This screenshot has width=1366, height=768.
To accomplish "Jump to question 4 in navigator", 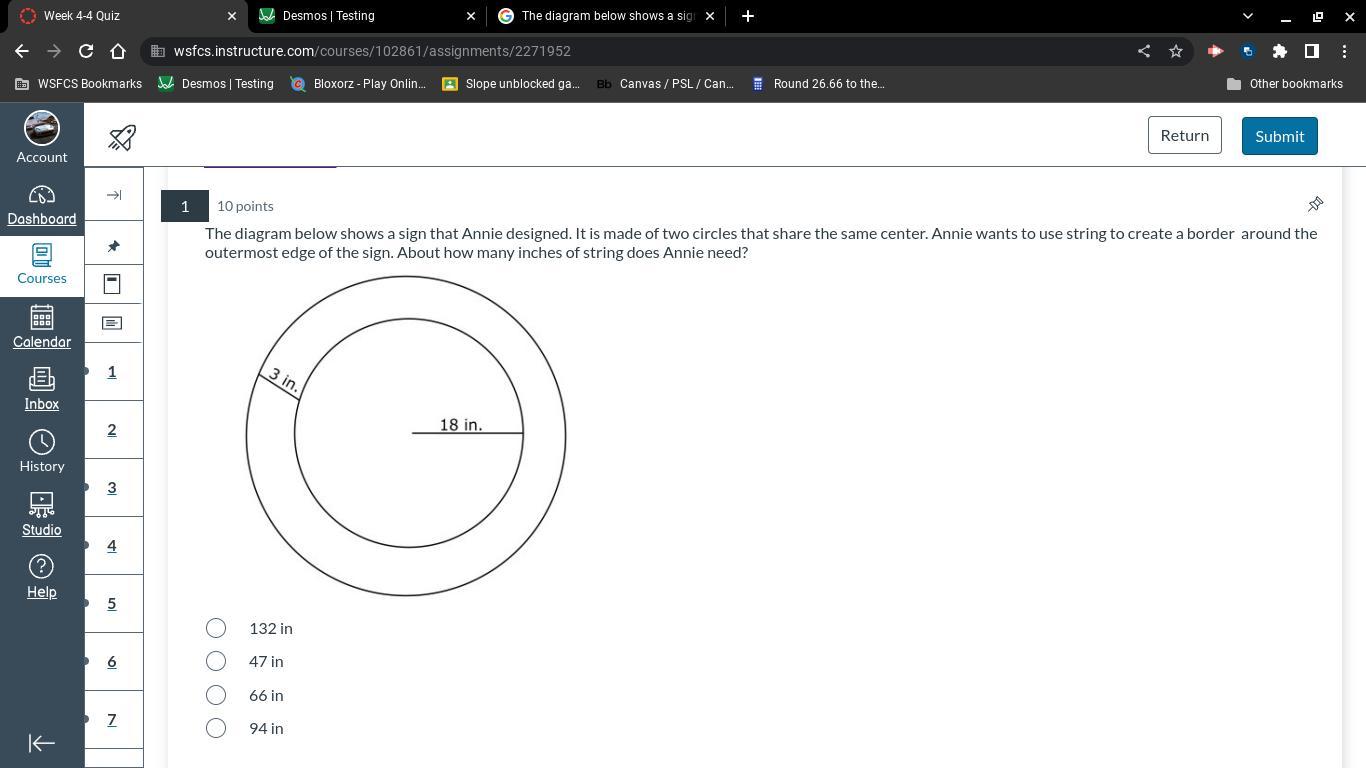I will click(x=112, y=546).
